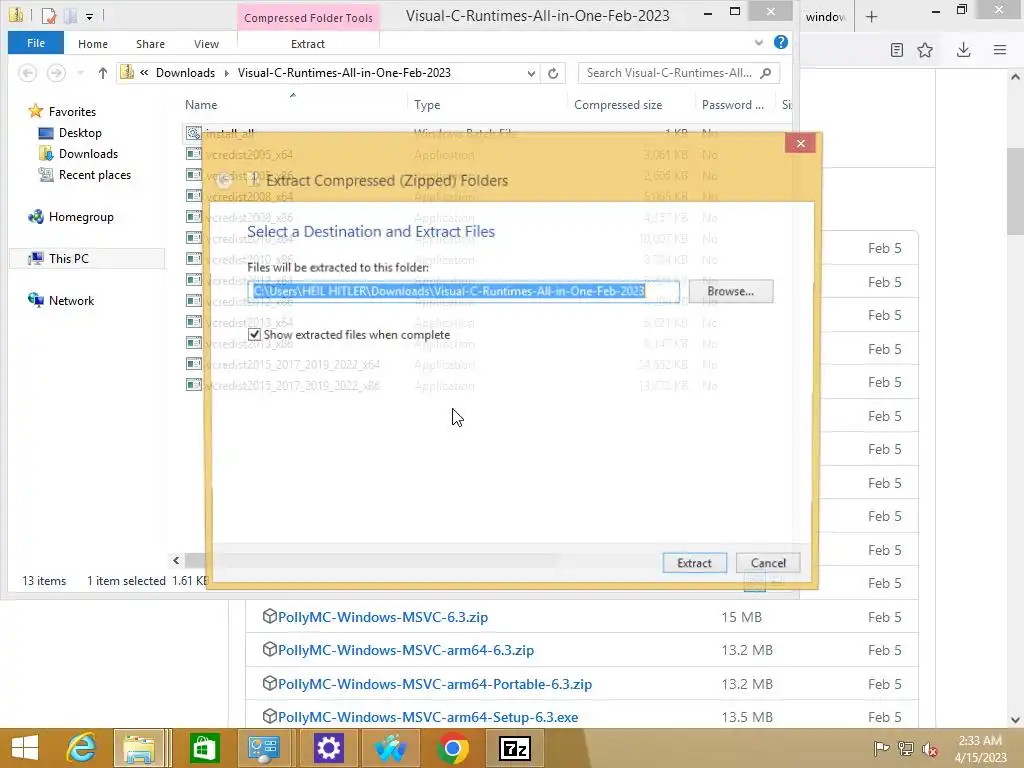Click the network icon in the system tray
Viewport: 1024px width, 768px height.
coord(906,748)
